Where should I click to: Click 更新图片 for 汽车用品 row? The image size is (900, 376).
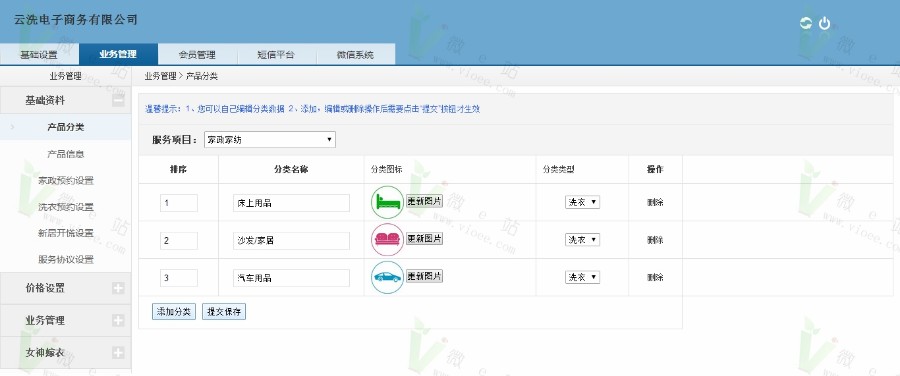pos(424,276)
